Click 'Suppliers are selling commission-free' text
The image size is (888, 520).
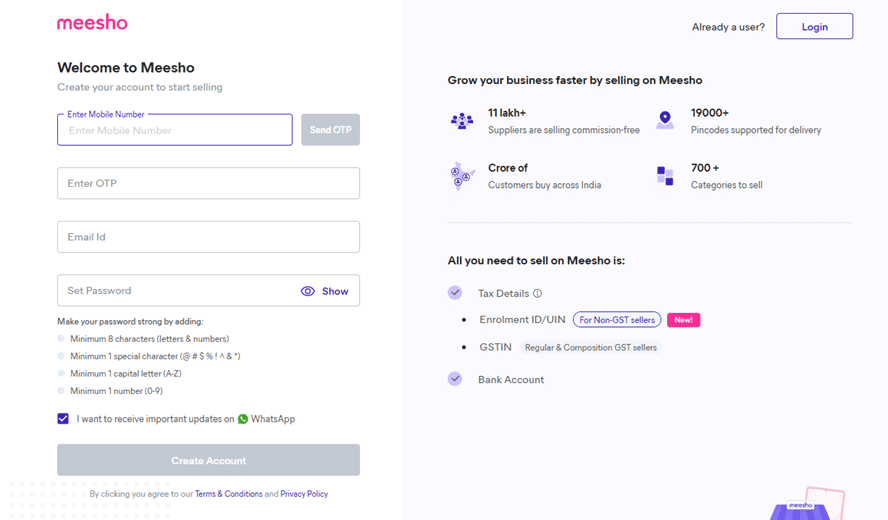(x=564, y=130)
